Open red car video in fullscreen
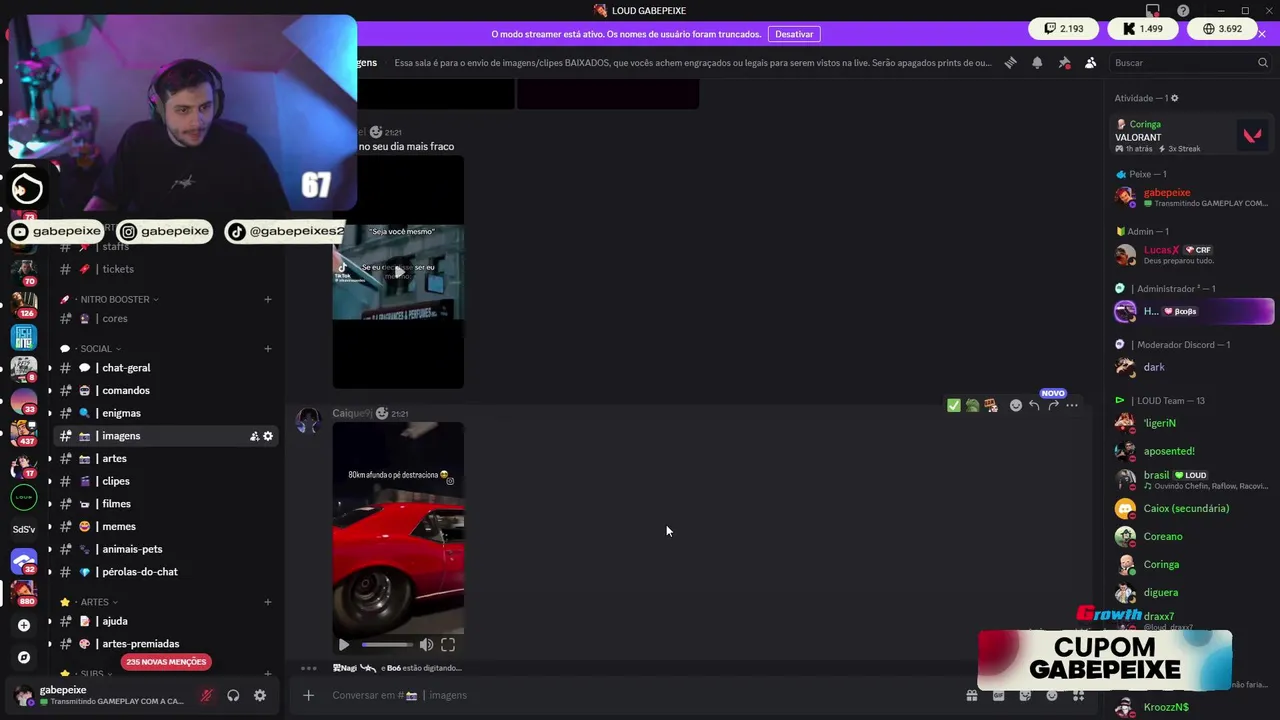 [448, 645]
